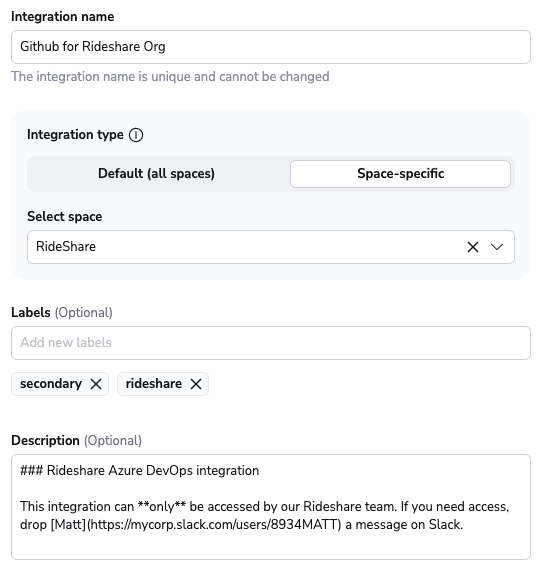548x578 pixels.
Task: Clear the selected RideShare space
Action: click(x=473, y=247)
